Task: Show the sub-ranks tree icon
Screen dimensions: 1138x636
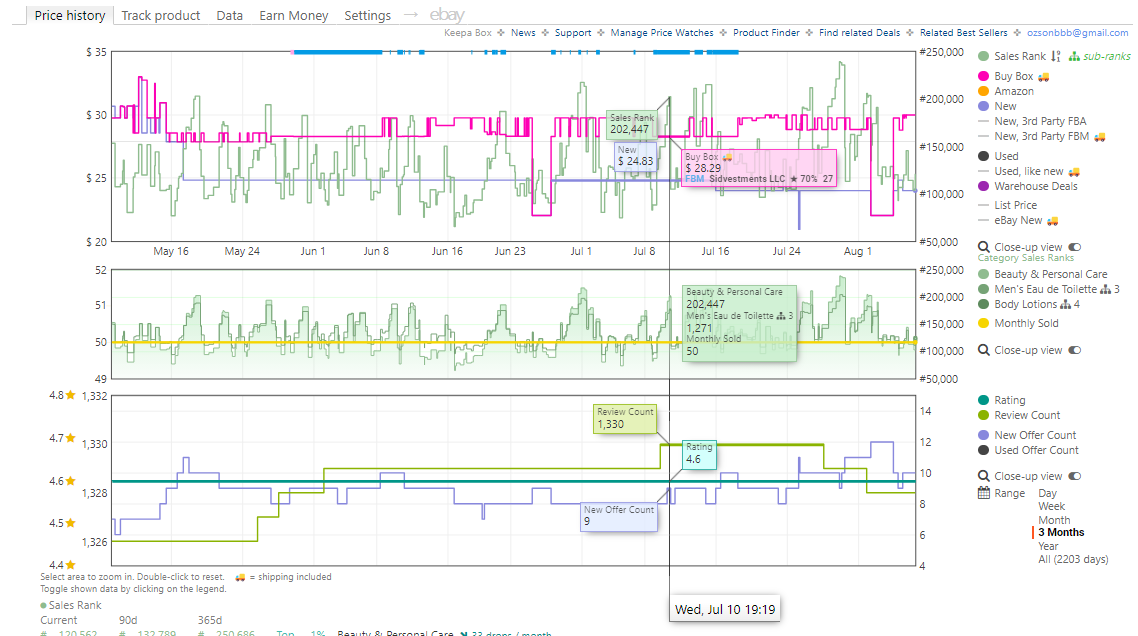Action: (1073, 56)
